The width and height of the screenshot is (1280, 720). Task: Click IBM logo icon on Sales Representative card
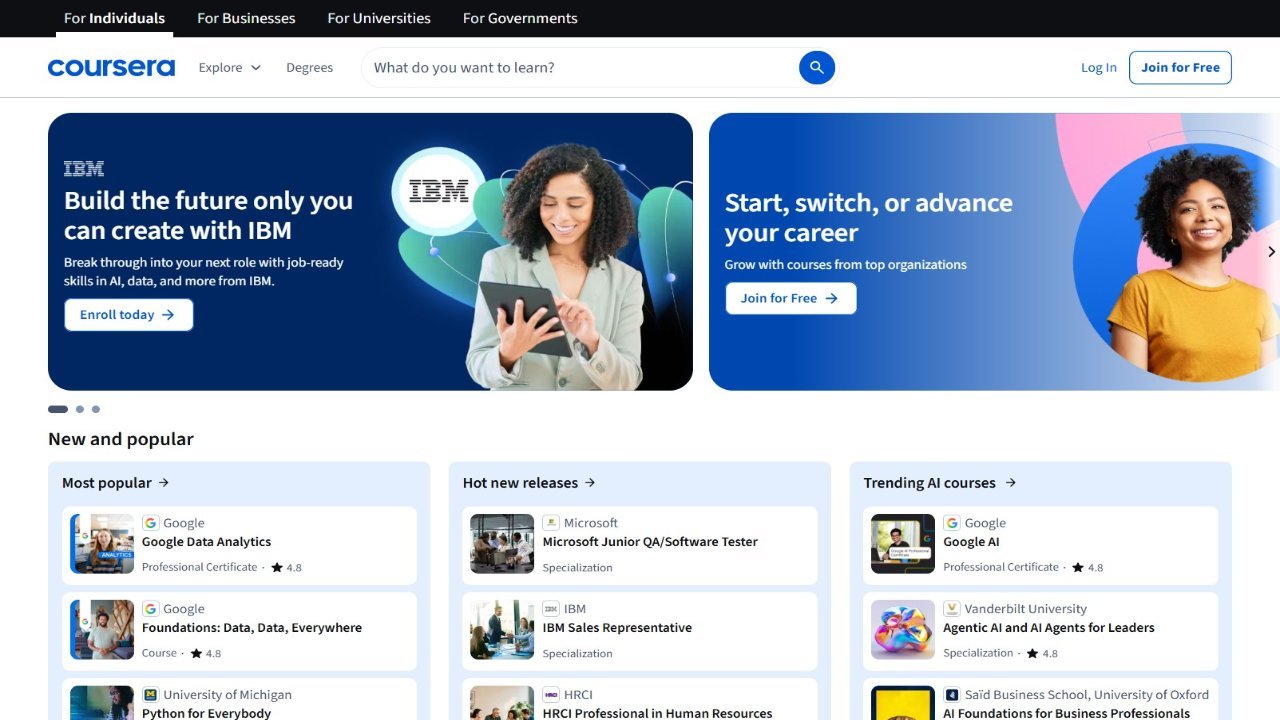coord(551,609)
